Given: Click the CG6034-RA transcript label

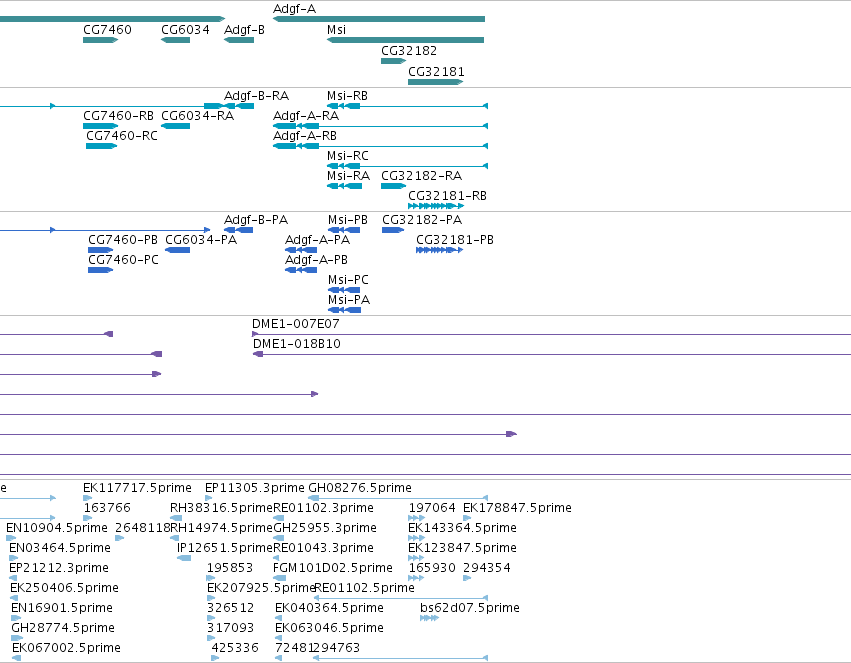Looking at the screenshot, I should click(x=198, y=116).
